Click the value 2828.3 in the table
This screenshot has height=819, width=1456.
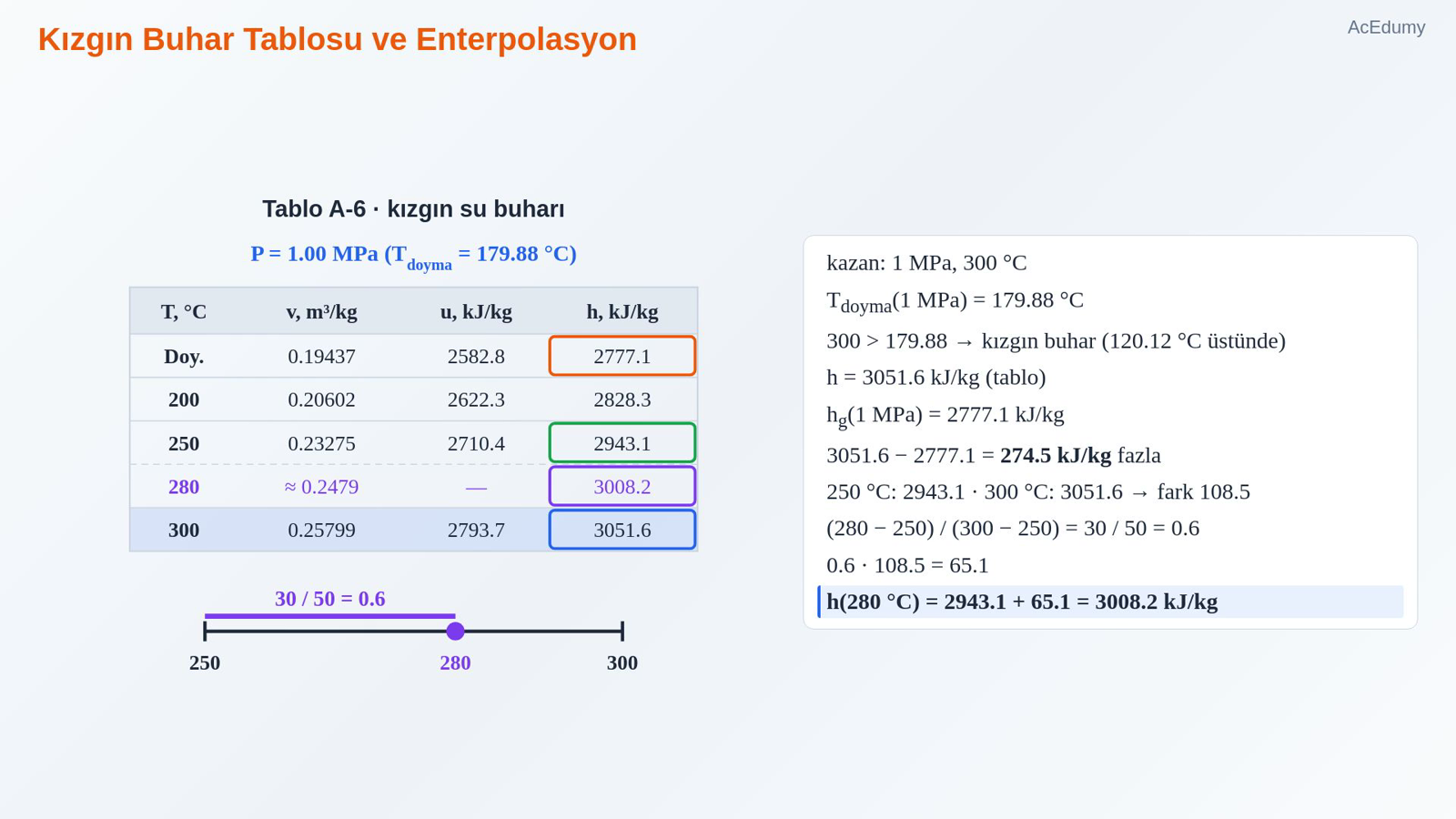click(x=622, y=399)
